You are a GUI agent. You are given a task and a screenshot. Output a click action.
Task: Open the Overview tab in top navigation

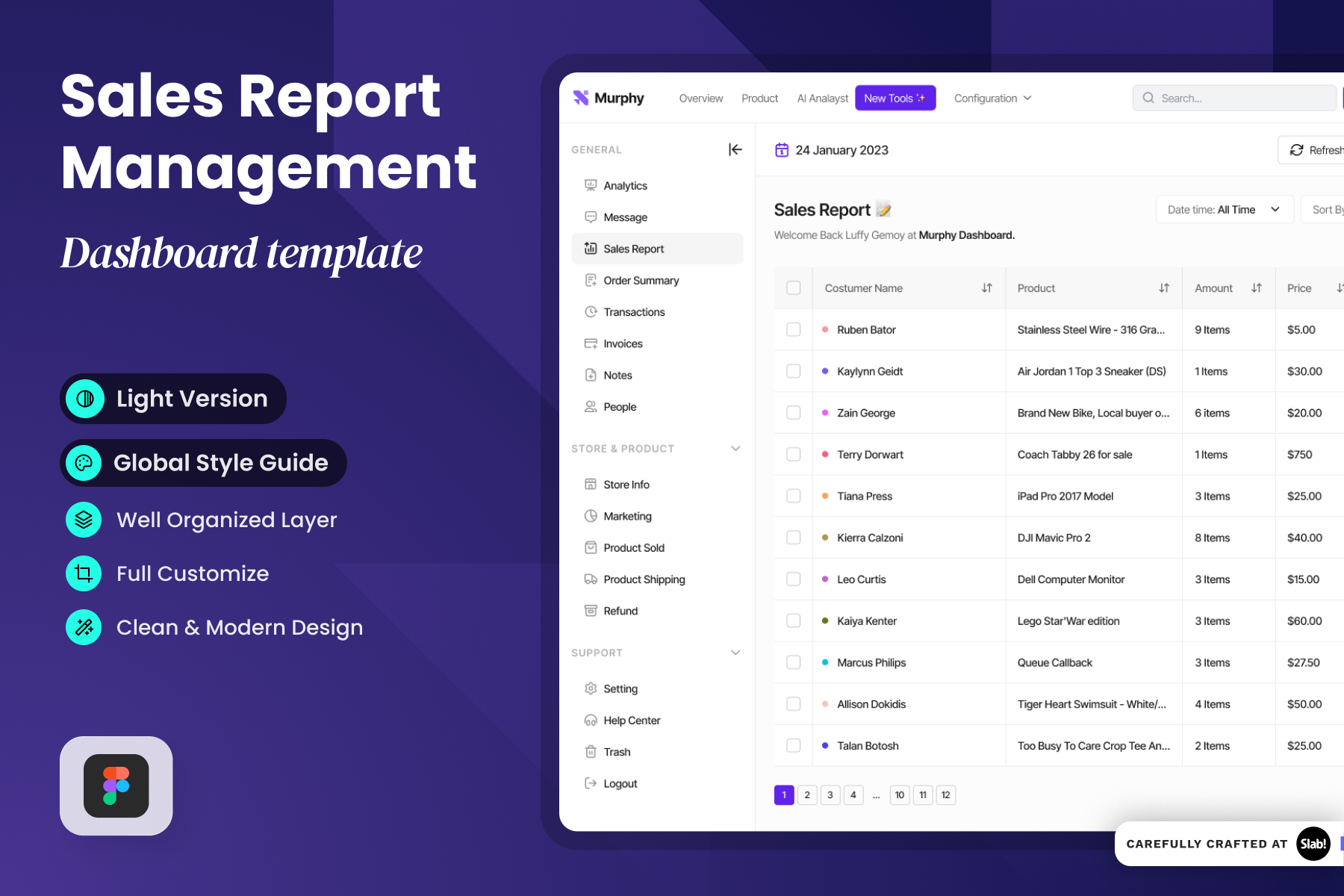700,99
